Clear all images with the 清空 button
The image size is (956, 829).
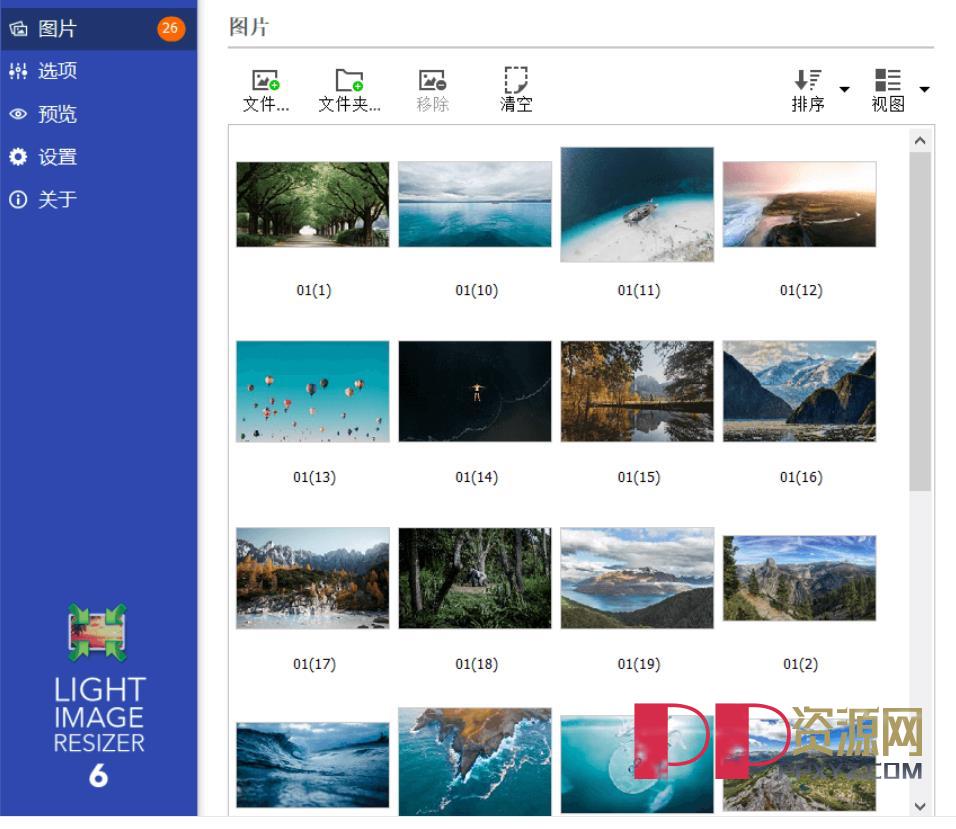(516, 86)
